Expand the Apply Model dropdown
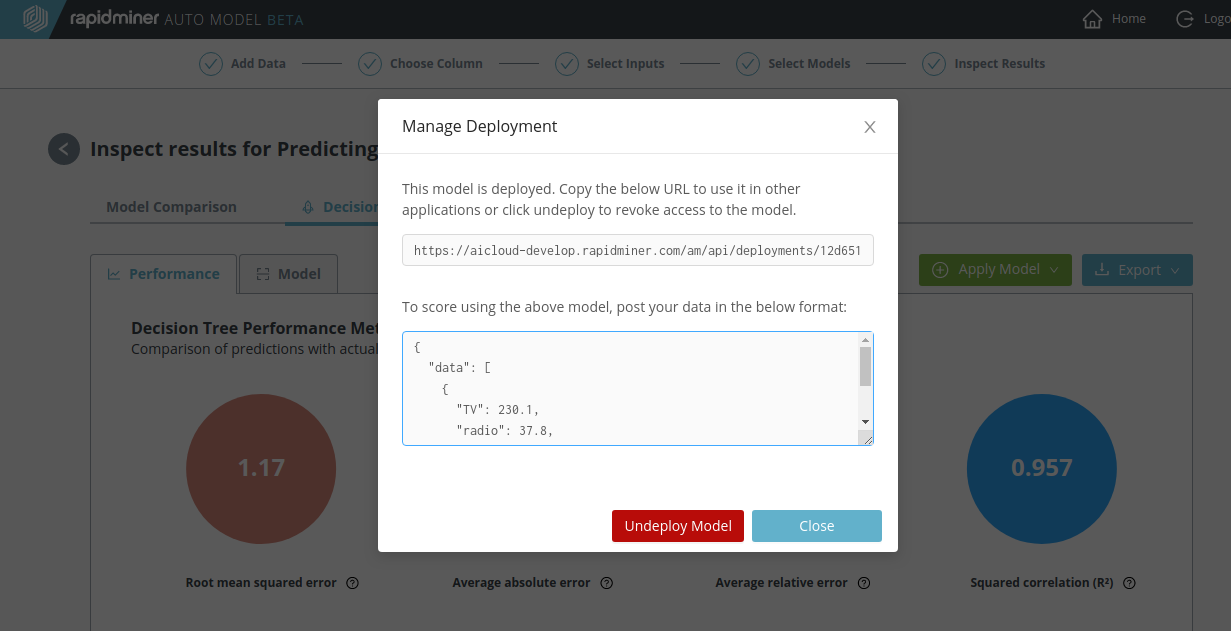The width and height of the screenshot is (1231, 631). pos(995,270)
